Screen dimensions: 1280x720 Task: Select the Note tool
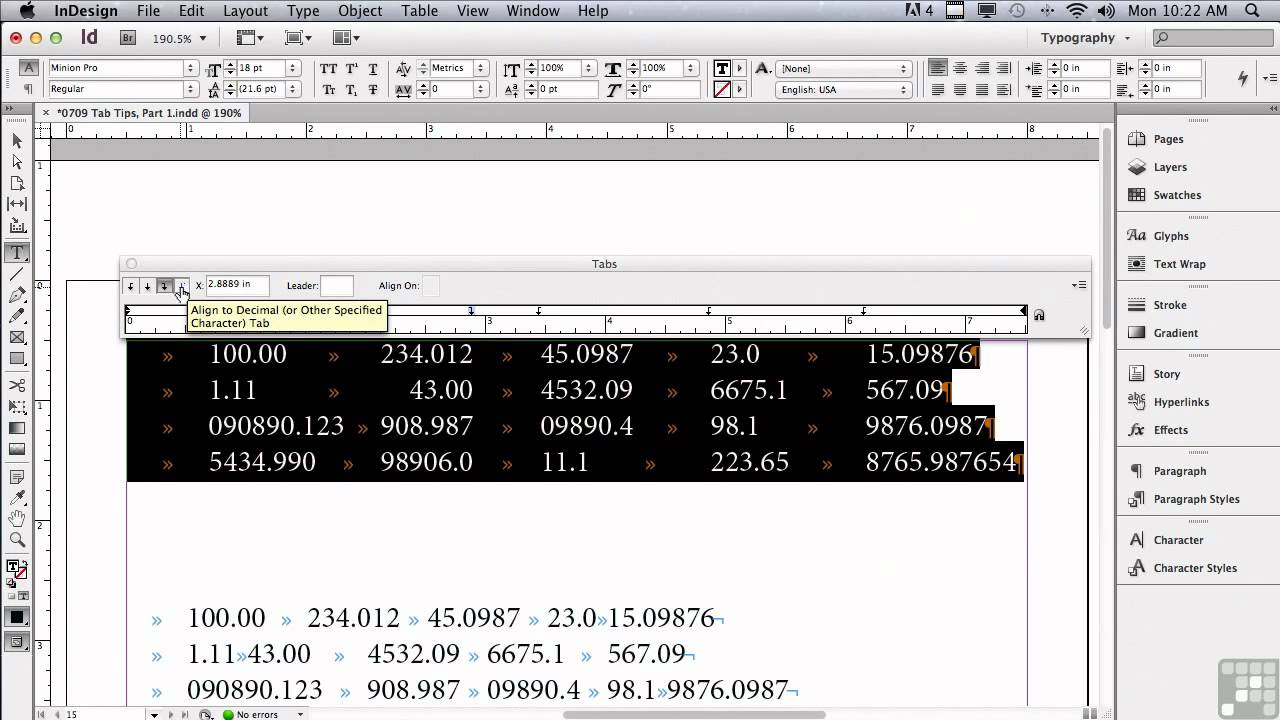pyautogui.click(x=17, y=476)
